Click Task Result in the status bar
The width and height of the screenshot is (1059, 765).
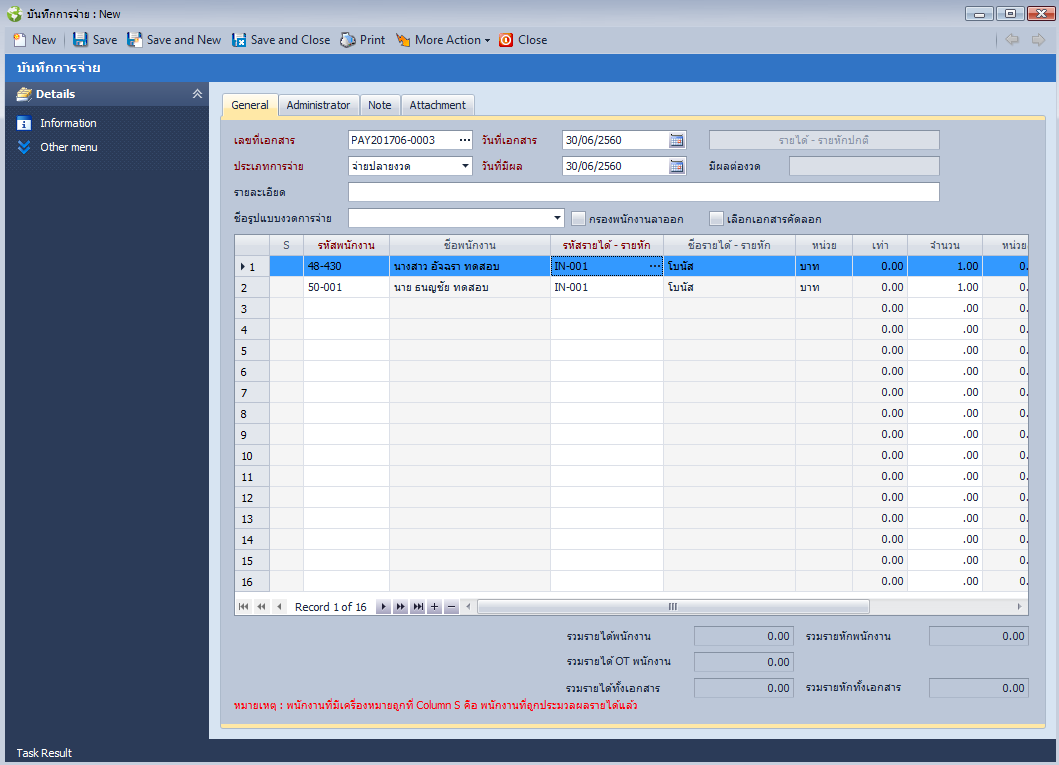click(x=44, y=753)
